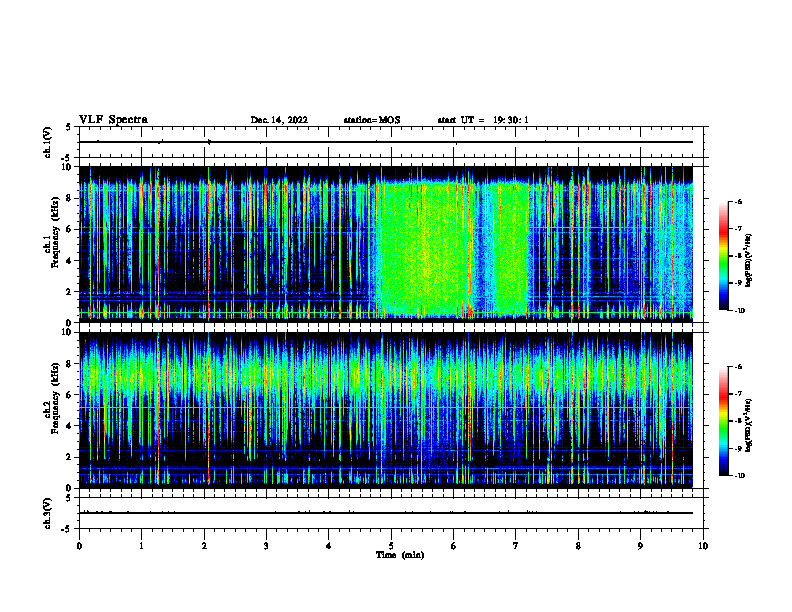Click the time axis end label "10"
Image resolution: width=792 pixels, height=612 pixels.
pyautogui.click(x=703, y=546)
